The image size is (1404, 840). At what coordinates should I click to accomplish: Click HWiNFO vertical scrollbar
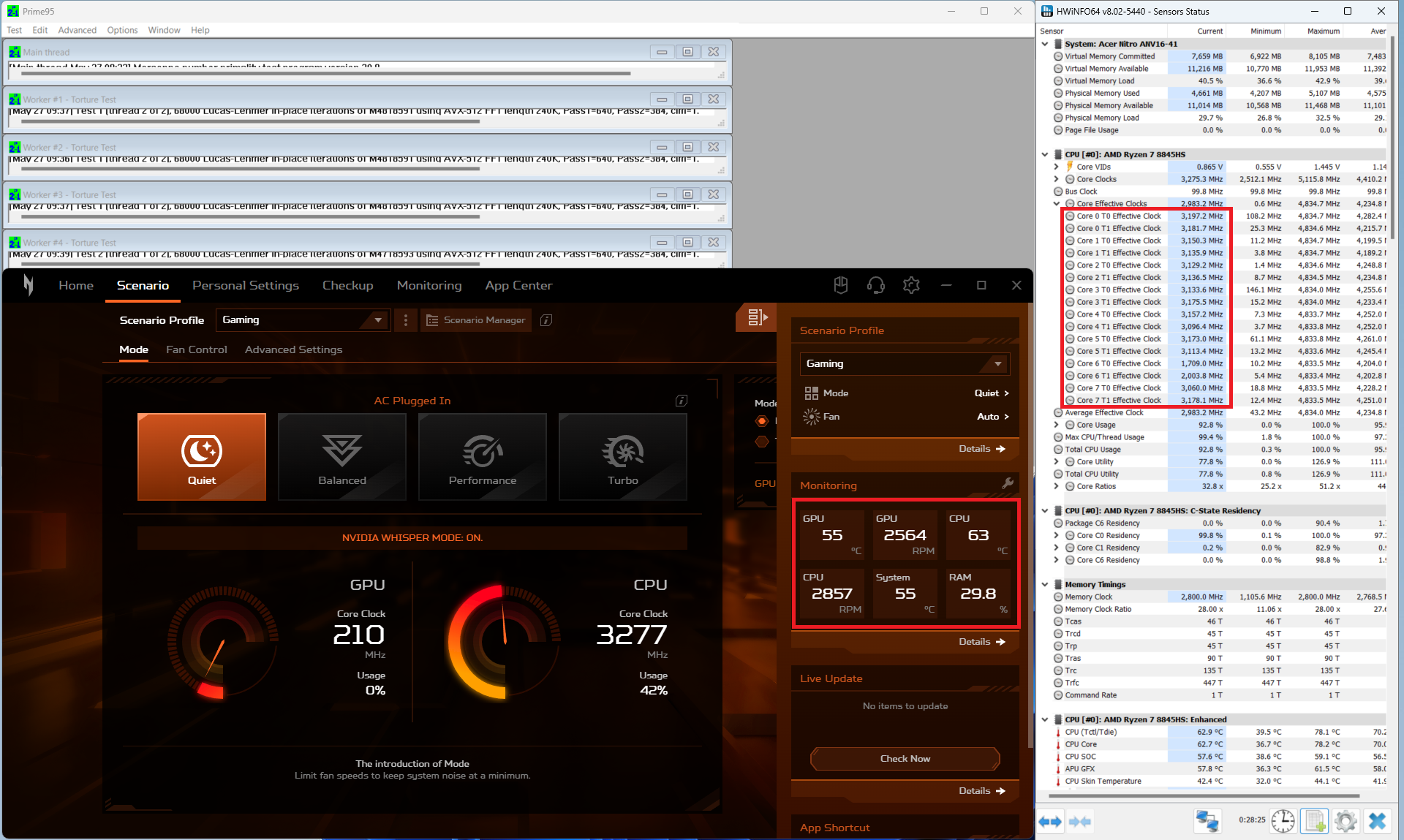[x=1392, y=139]
